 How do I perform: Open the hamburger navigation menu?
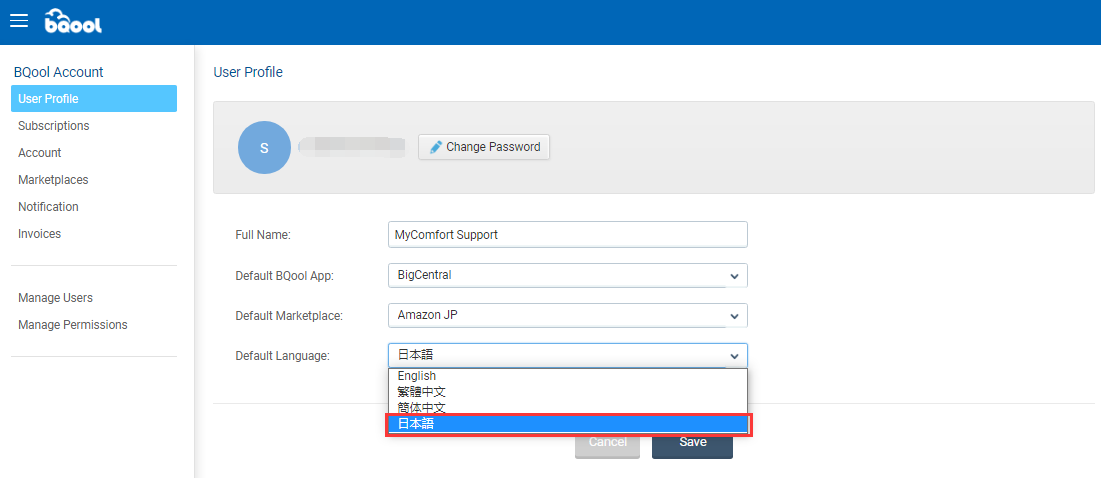pos(19,20)
